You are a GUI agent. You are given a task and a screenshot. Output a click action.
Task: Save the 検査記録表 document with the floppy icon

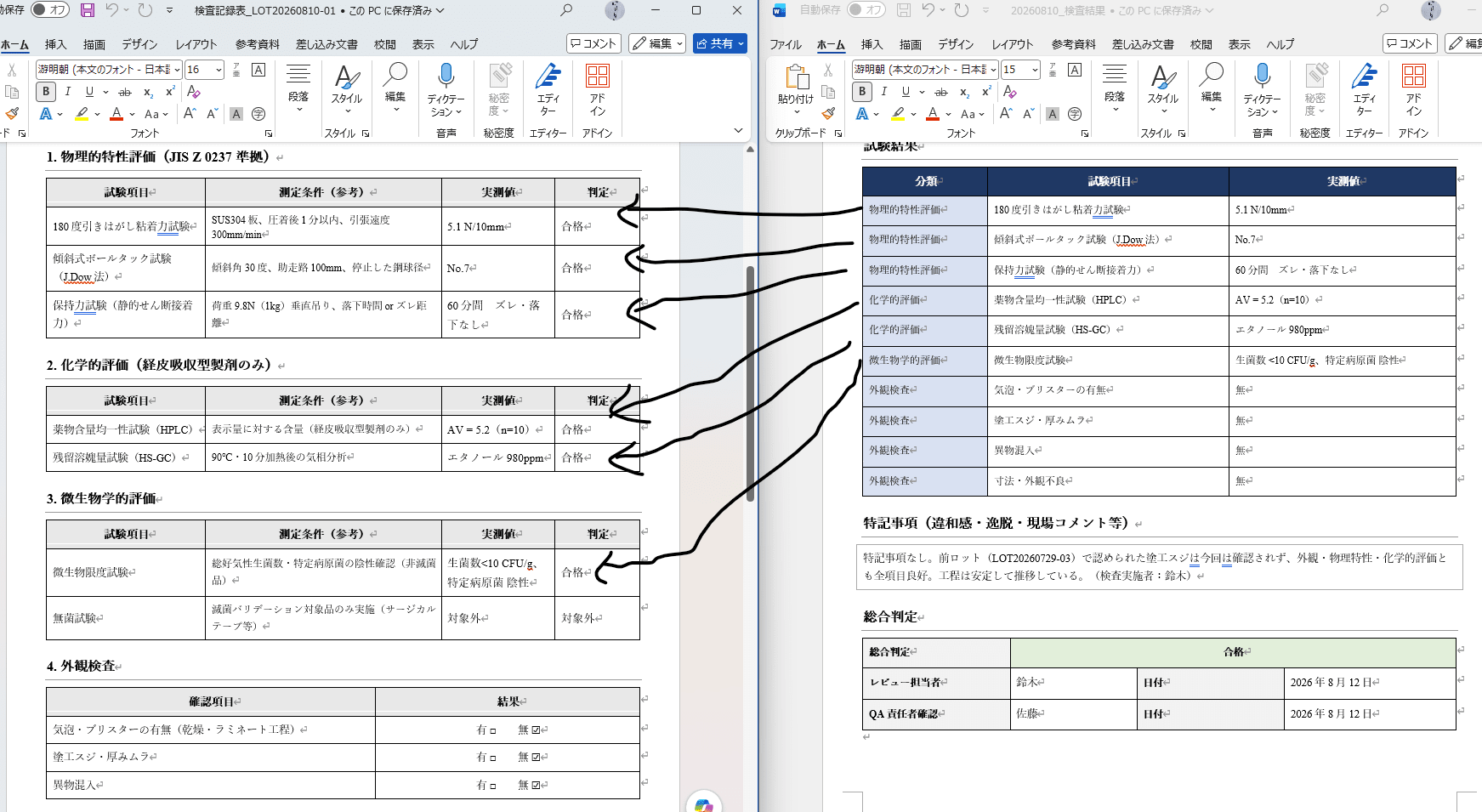[88, 10]
